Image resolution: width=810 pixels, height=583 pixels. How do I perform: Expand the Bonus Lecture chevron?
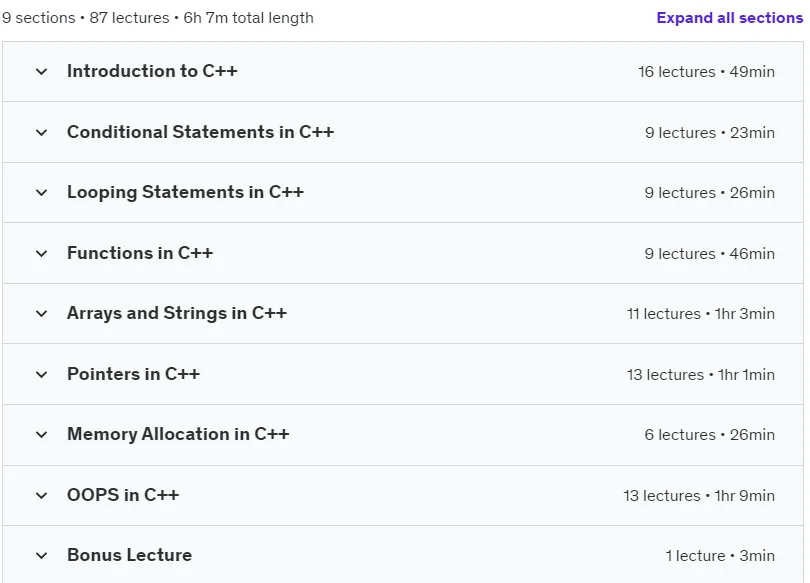[41, 556]
